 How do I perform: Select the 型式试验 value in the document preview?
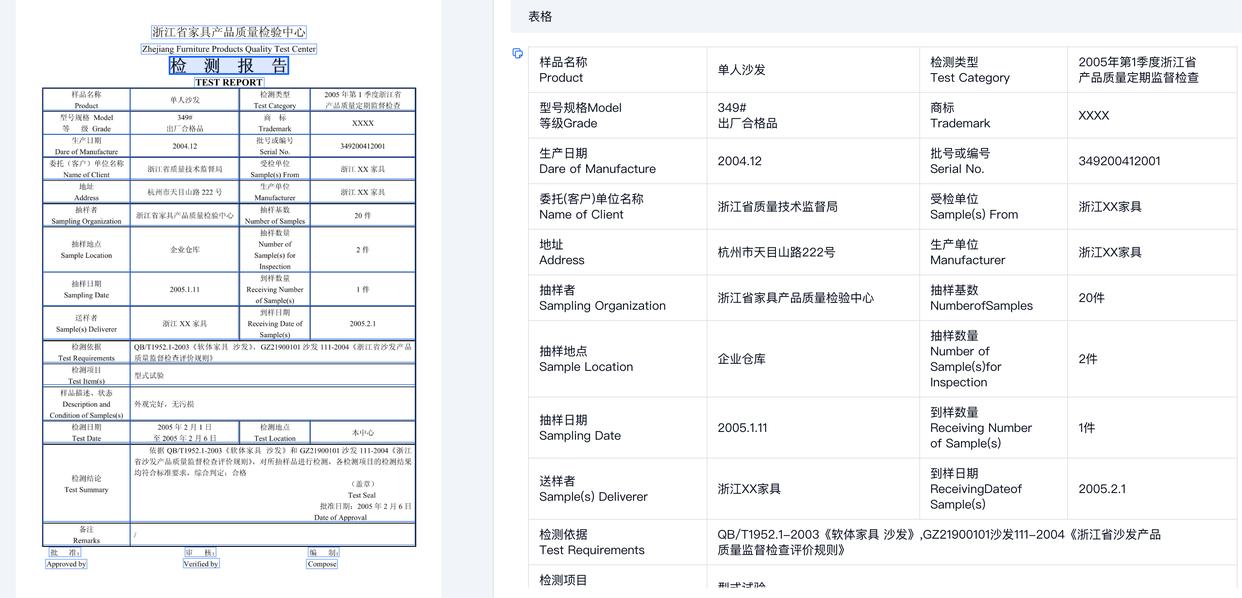coord(149,375)
